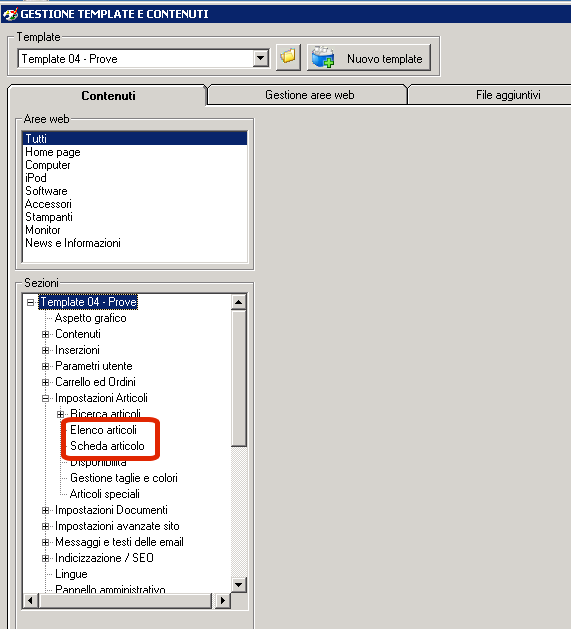Expand the Contenuti tree node
571x629 pixels.
tap(45, 334)
